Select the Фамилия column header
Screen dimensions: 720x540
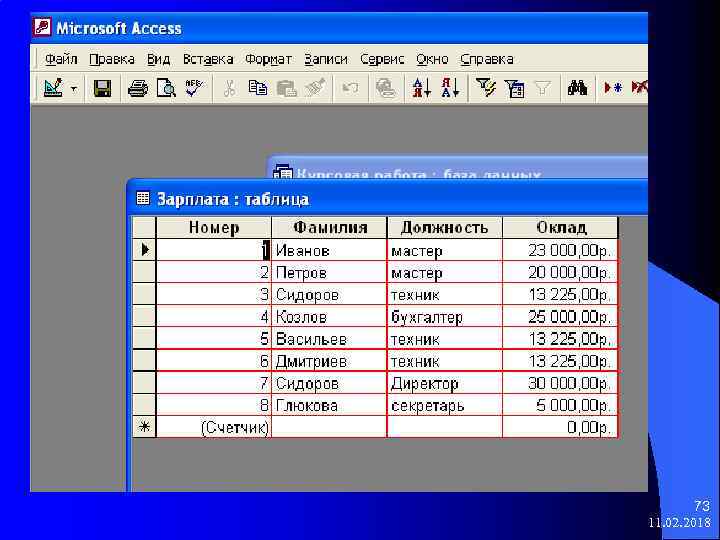pos(329,227)
